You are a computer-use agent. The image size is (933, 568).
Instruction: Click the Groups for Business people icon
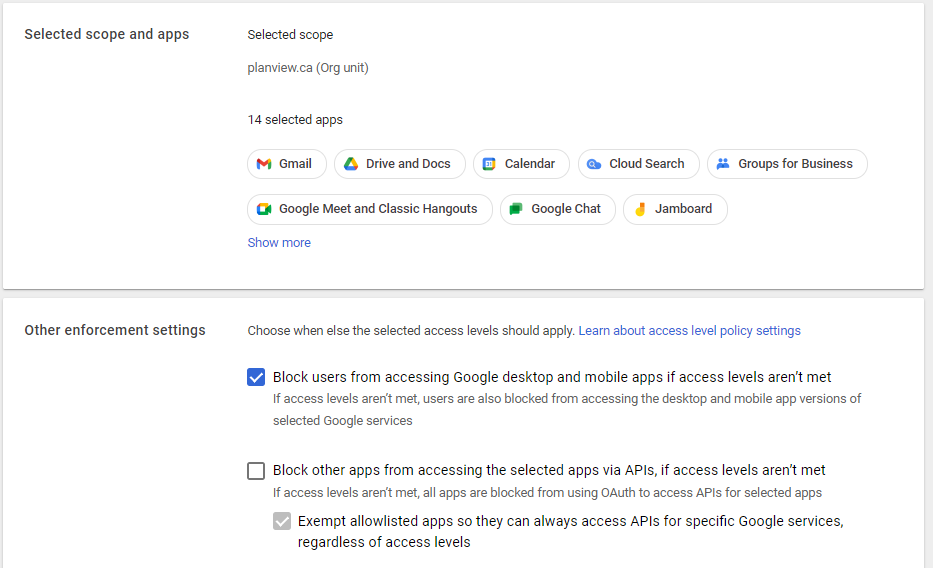point(723,164)
